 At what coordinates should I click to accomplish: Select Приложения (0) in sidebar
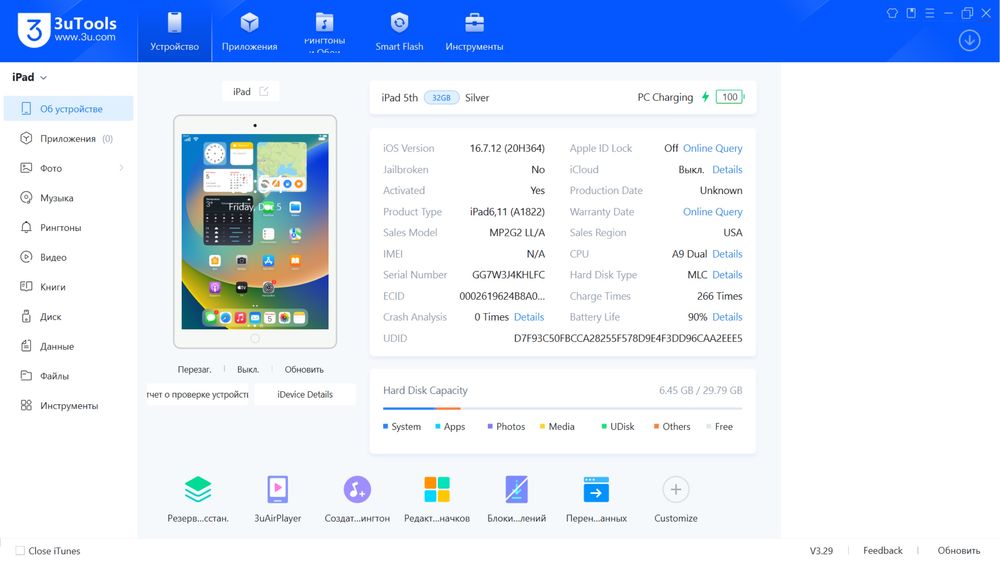tap(69, 138)
